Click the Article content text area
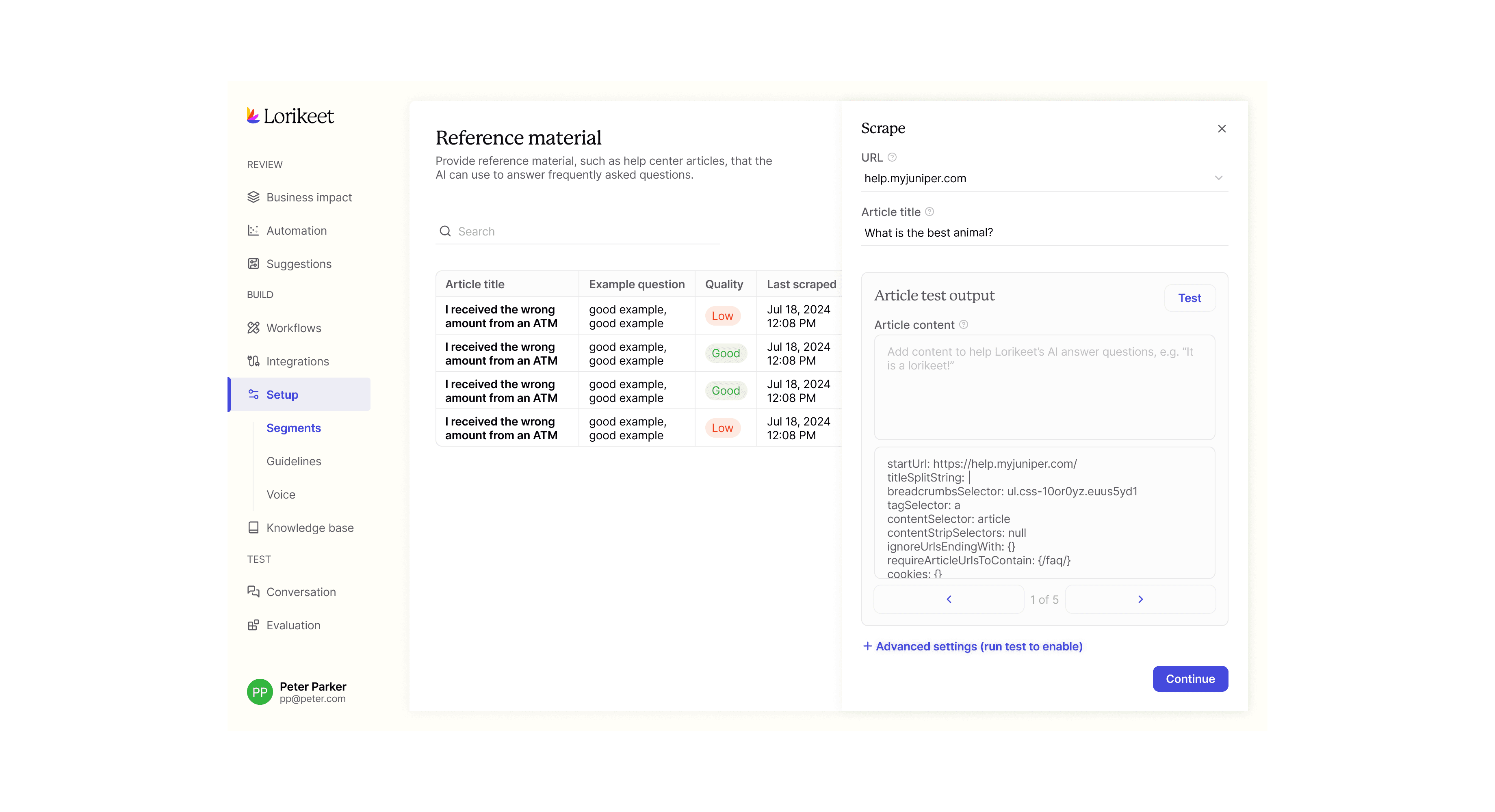This screenshot has height=812, width=1495. (1044, 387)
